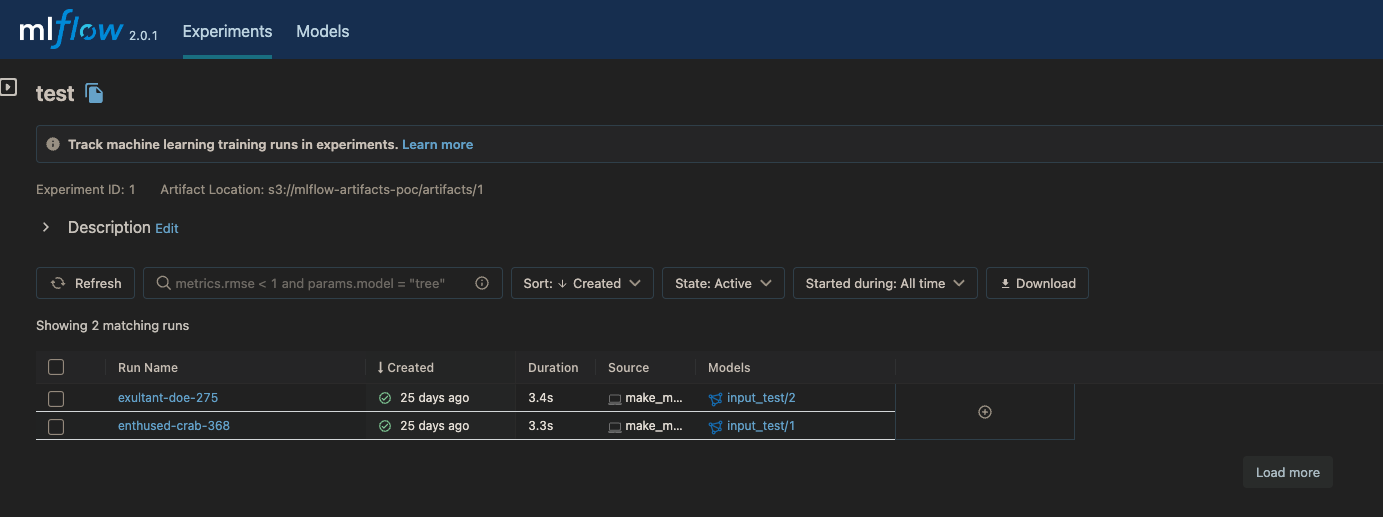Click success status icon for enthused-crab-368
The height and width of the screenshot is (517, 1383).
point(385,426)
